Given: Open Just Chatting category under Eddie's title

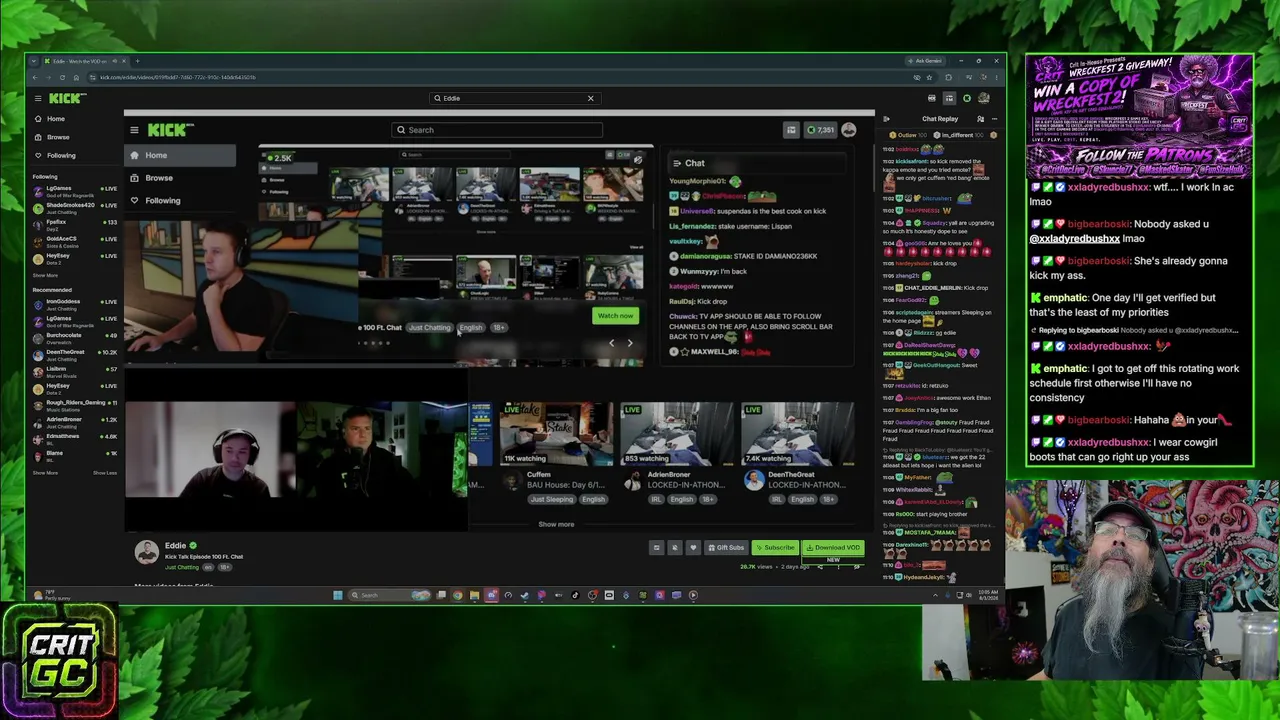Looking at the screenshot, I should (x=181, y=567).
